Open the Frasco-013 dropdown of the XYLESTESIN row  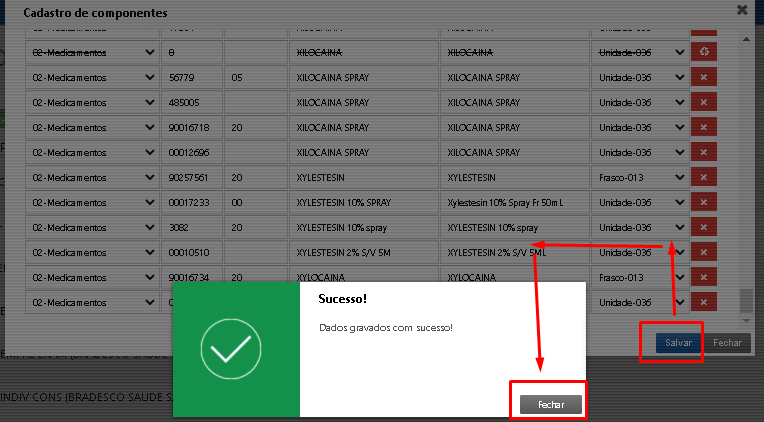[640, 177]
